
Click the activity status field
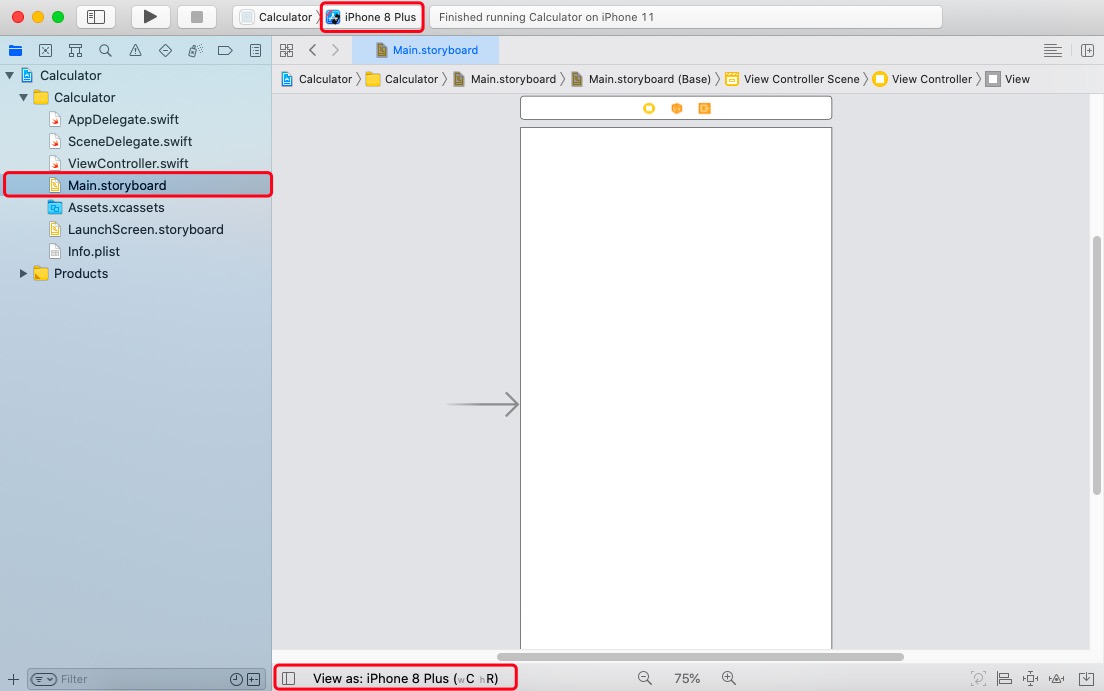click(685, 17)
